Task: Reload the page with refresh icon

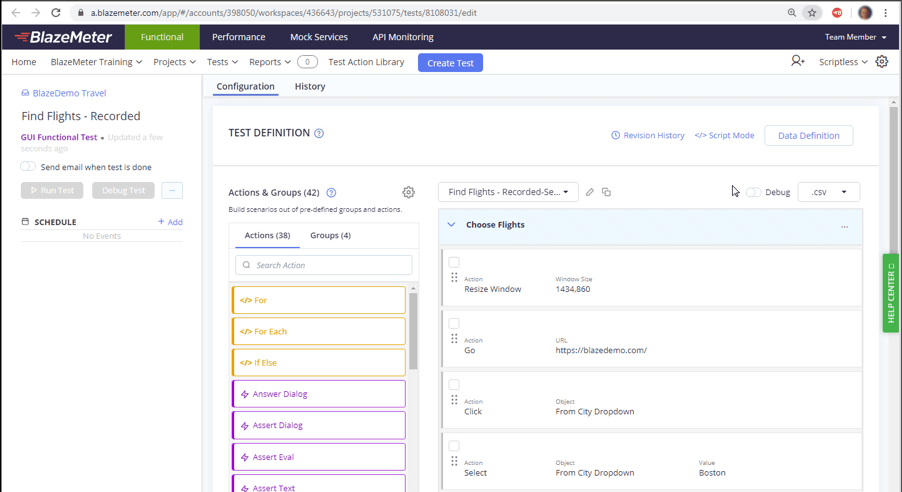Action: (56, 13)
